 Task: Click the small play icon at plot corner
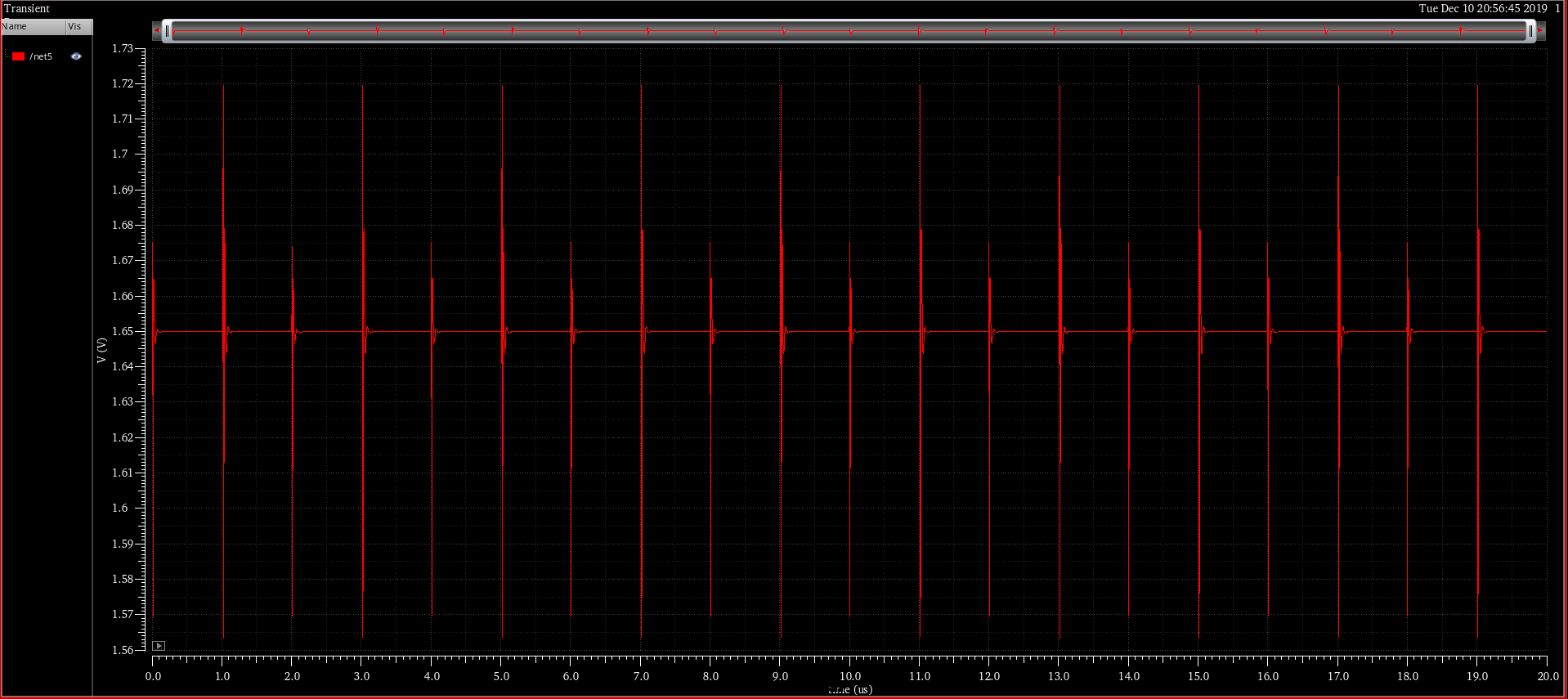click(x=159, y=646)
